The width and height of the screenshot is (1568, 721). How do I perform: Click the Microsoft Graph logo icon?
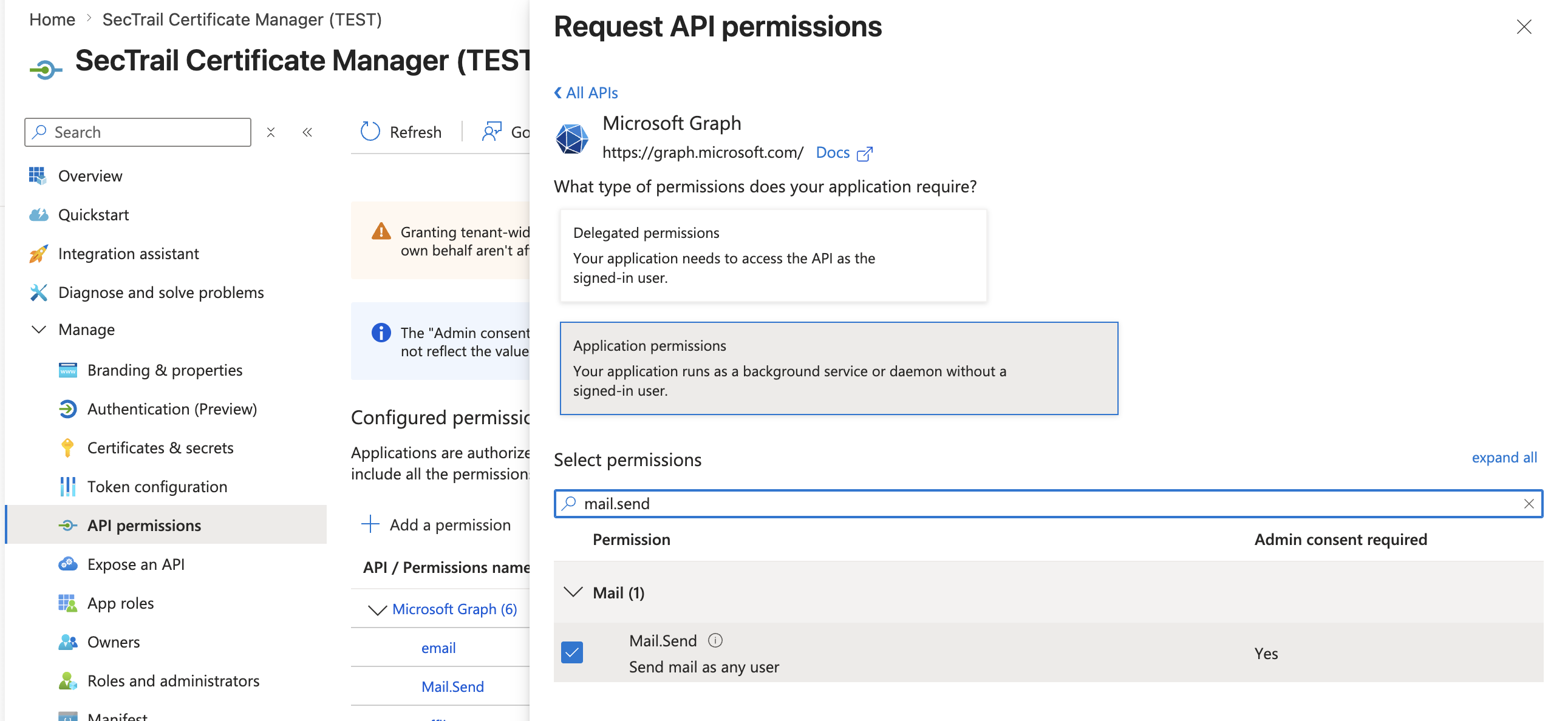571,138
